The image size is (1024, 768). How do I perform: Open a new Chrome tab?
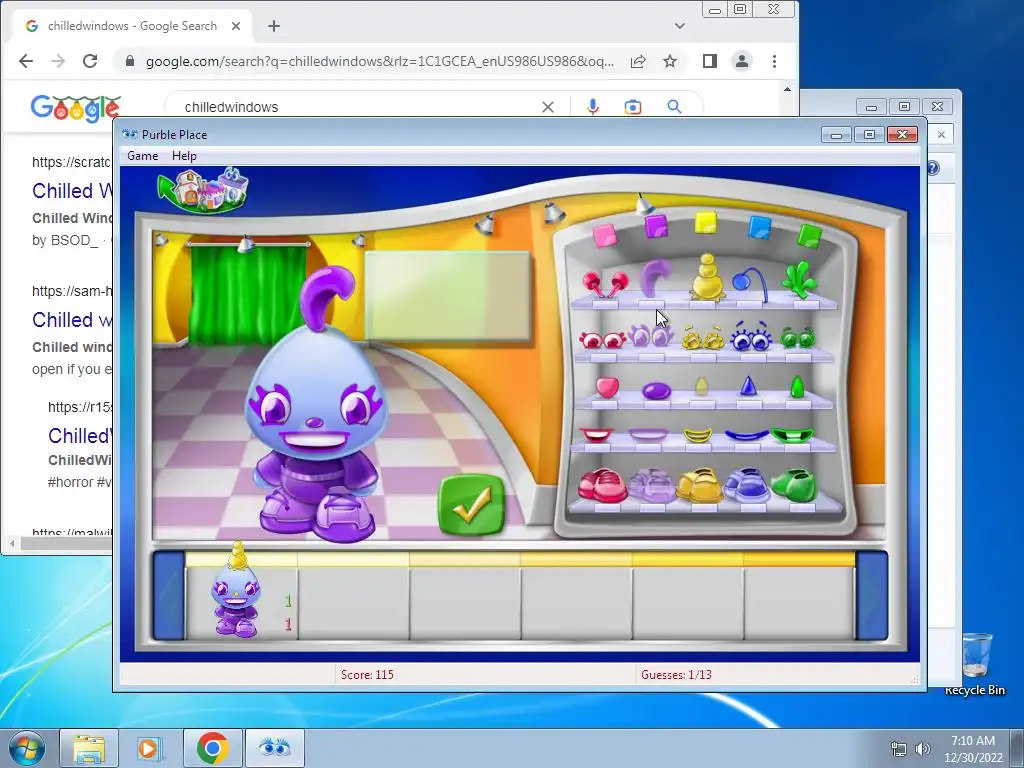[x=274, y=26]
